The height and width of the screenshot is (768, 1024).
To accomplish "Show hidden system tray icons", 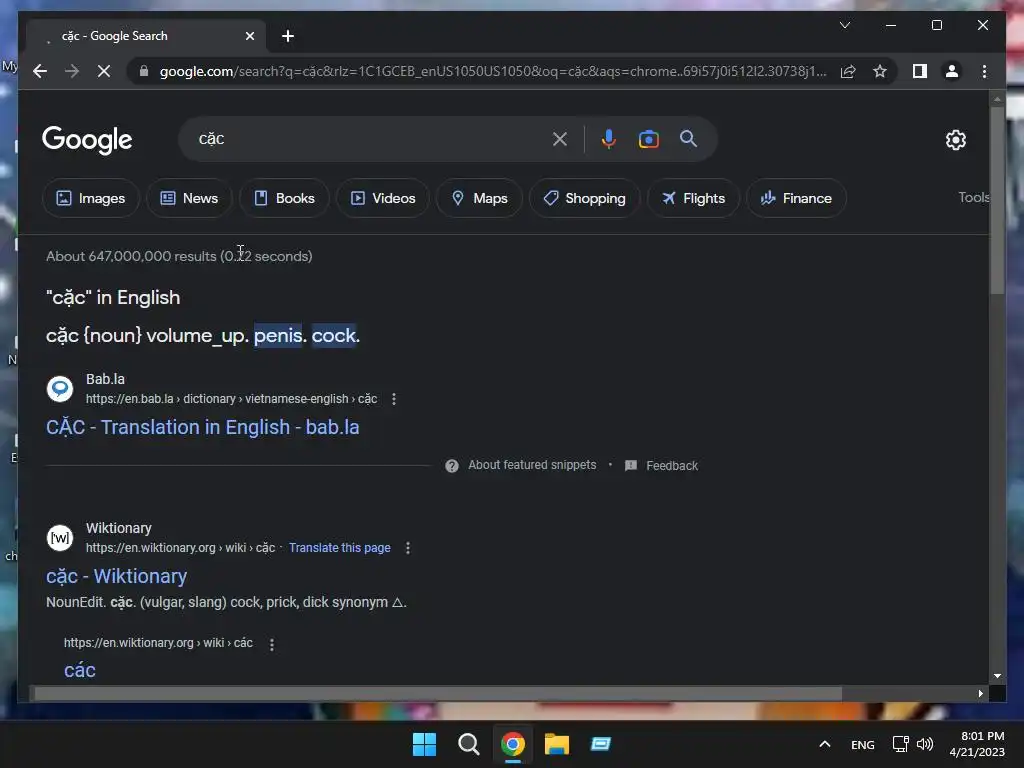I will pyautogui.click(x=825, y=744).
